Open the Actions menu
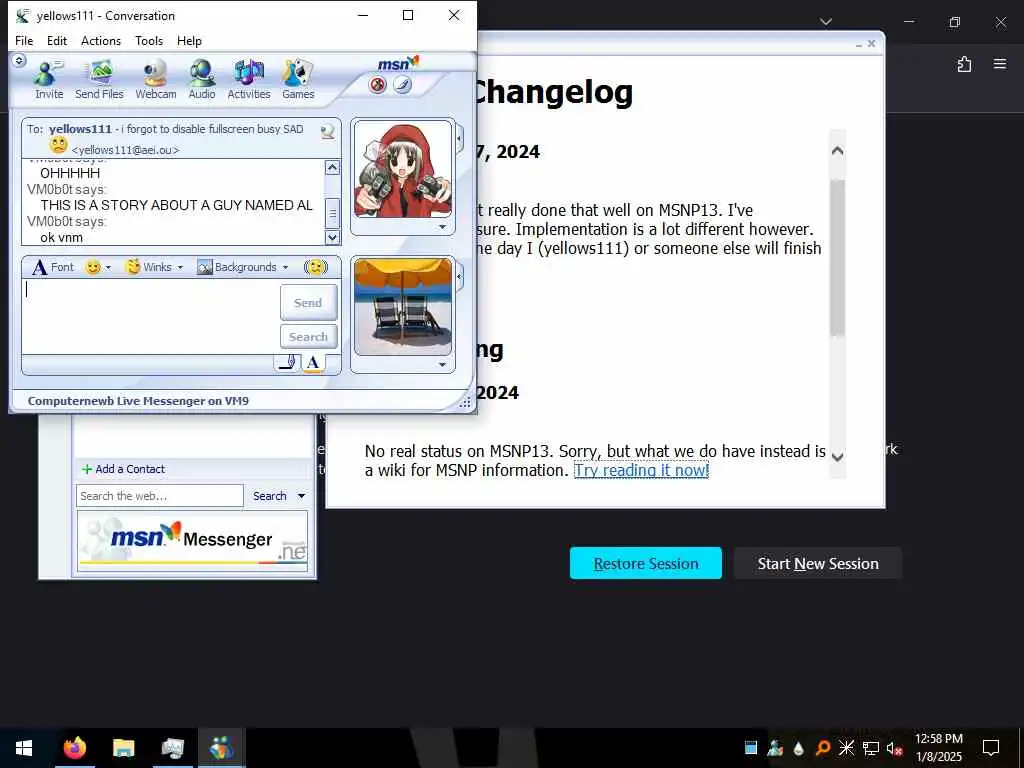Viewport: 1024px width, 768px height. coord(101,40)
